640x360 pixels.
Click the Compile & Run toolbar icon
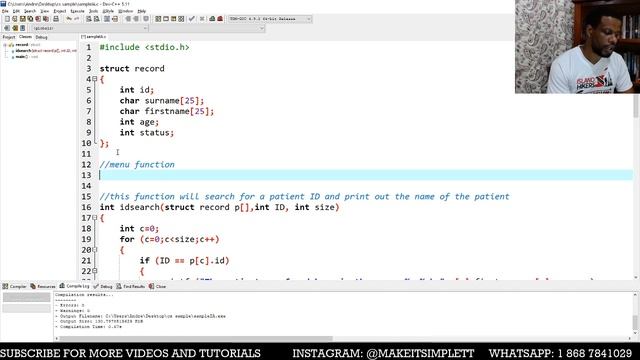[173, 19]
